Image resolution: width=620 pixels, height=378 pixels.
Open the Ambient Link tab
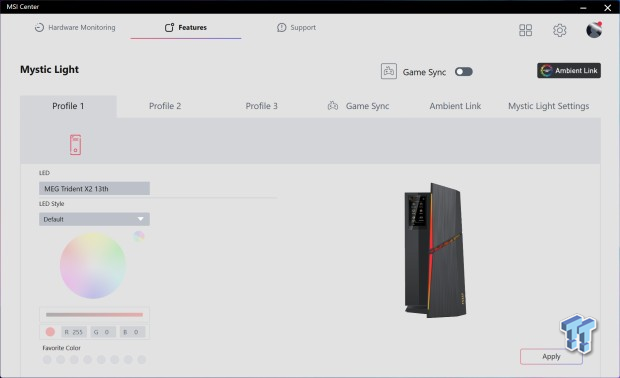click(455, 106)
